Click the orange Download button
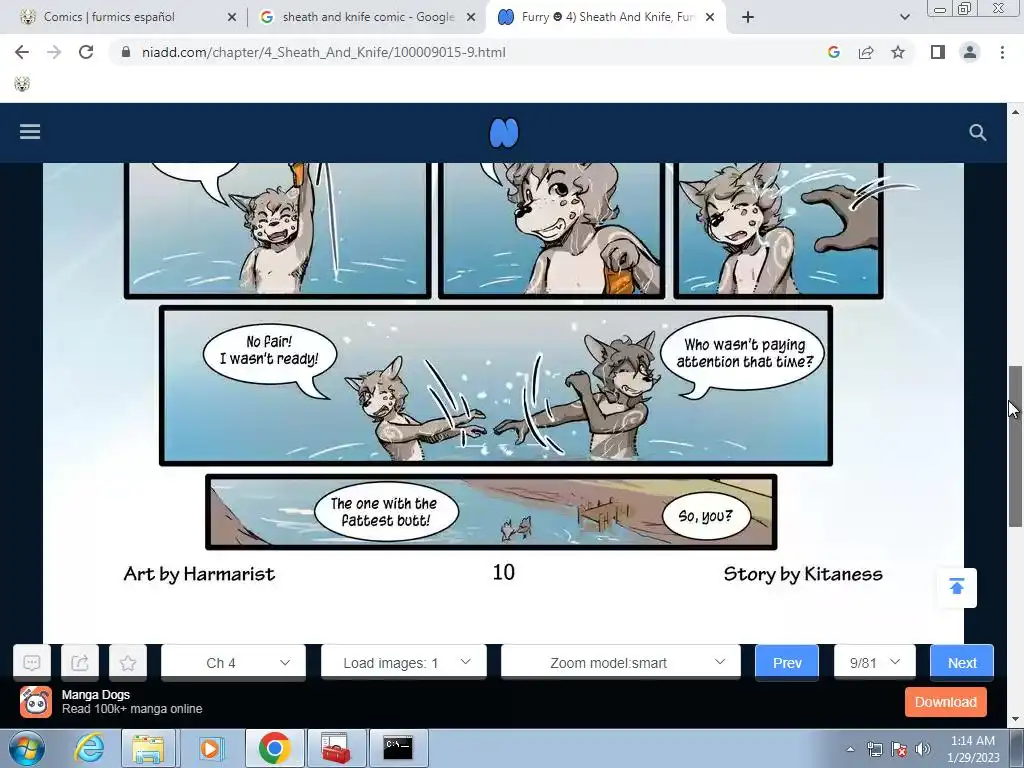Image resolution: width=1024 pixels, height=768 pixels. [946, 702]
